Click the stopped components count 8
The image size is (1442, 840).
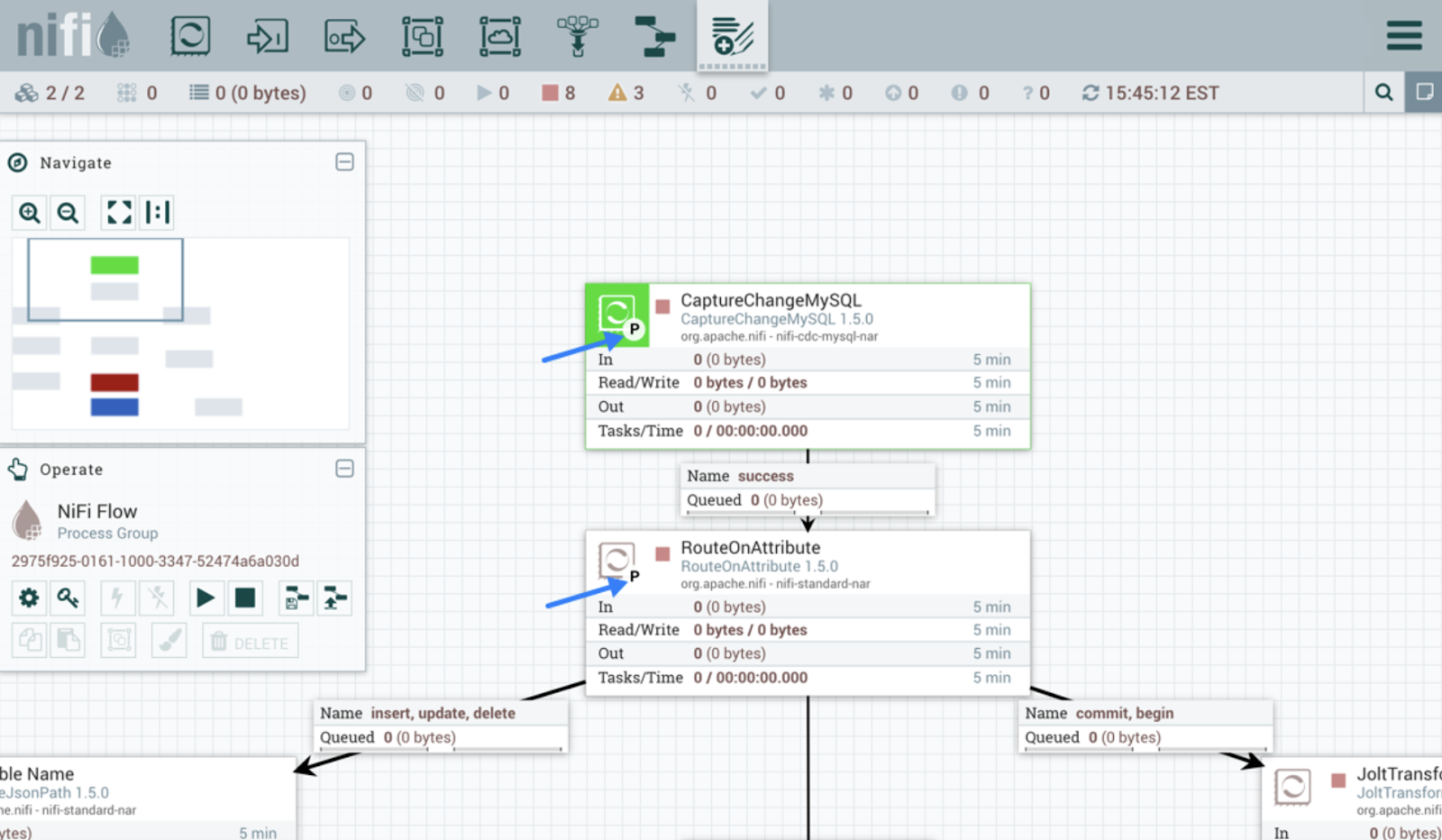point(559,93)
